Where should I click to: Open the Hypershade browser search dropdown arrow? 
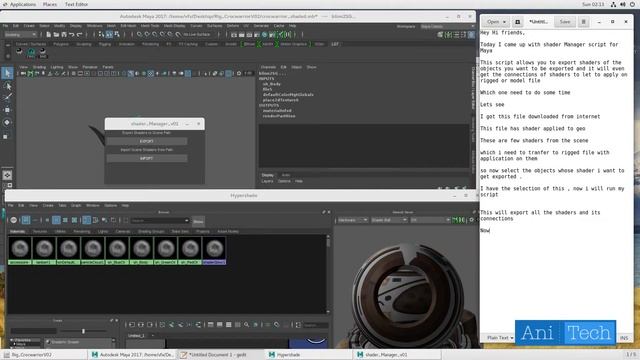187,220
